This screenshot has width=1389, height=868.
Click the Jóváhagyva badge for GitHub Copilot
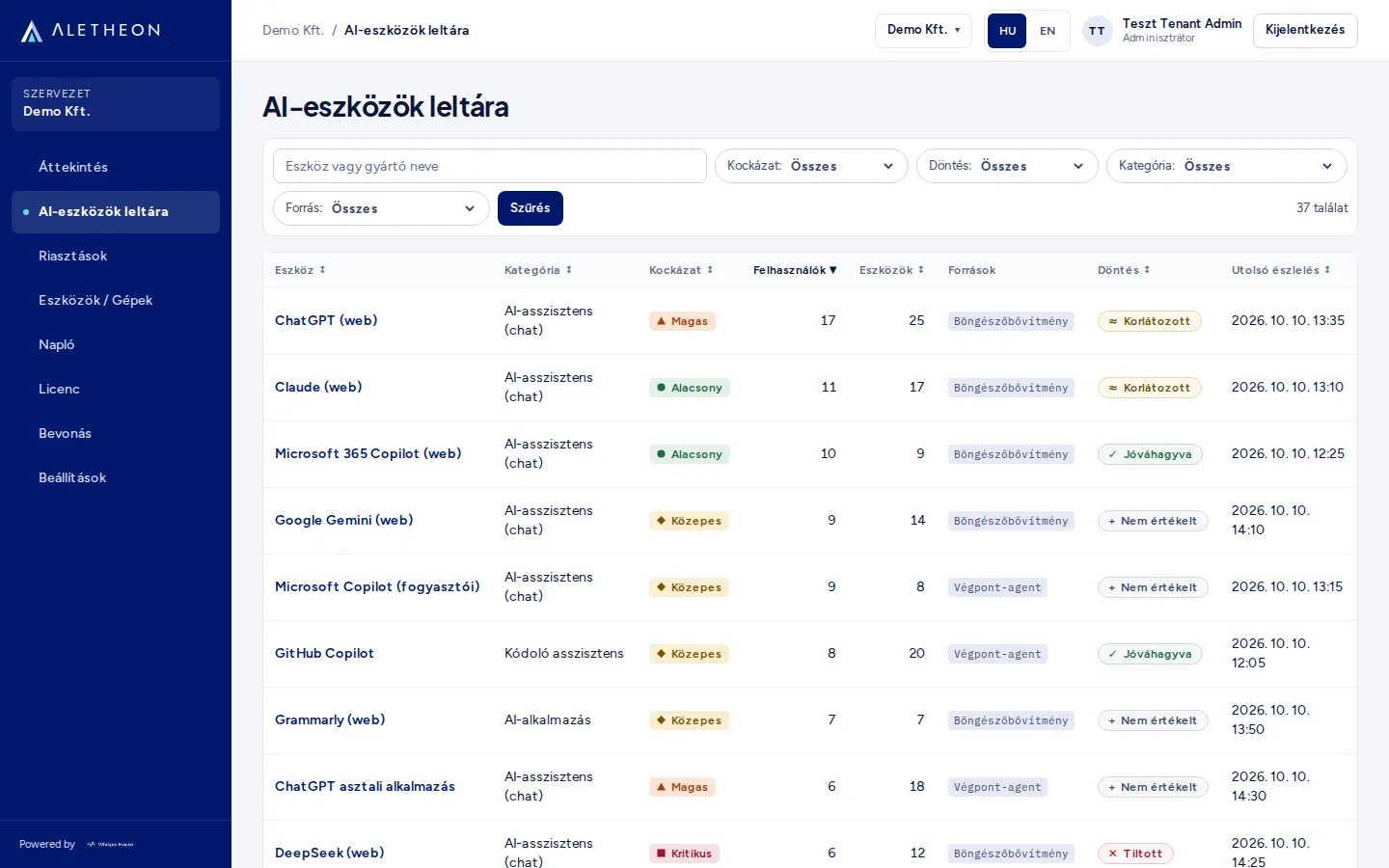click(1150, 654)
